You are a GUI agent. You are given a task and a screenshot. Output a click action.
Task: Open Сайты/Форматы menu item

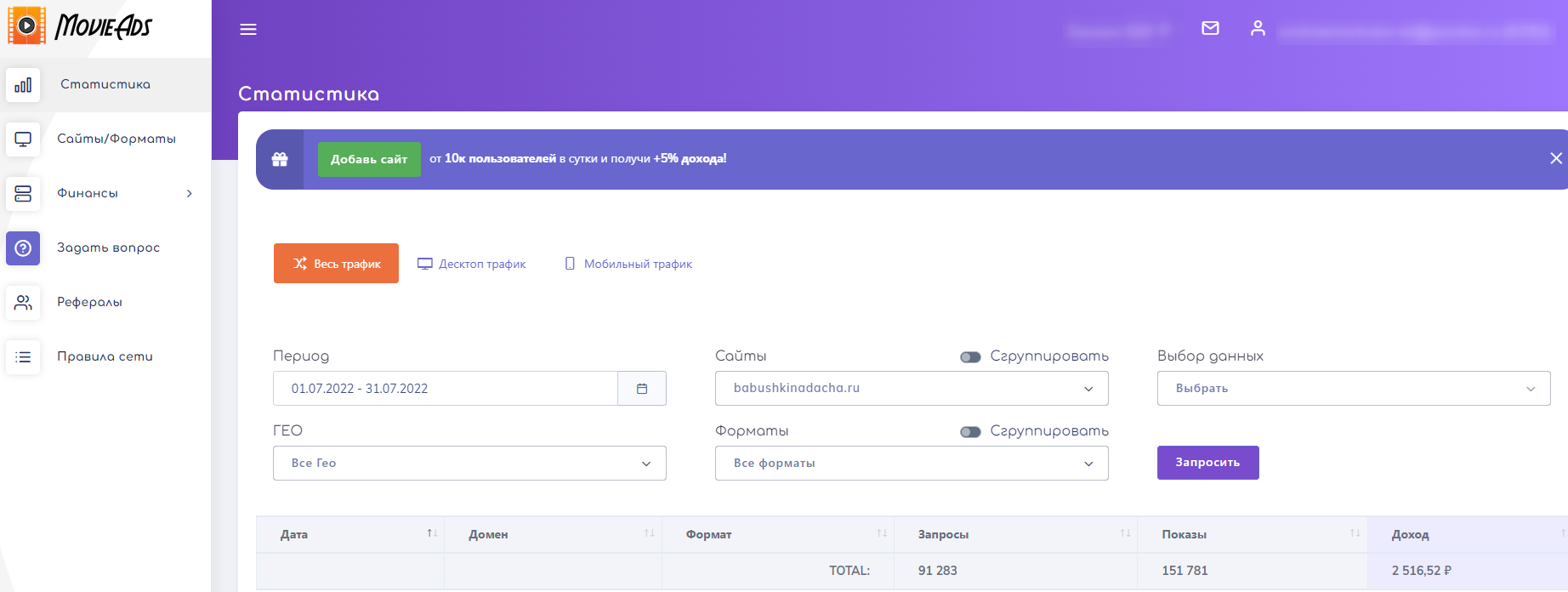pos(105,139)
